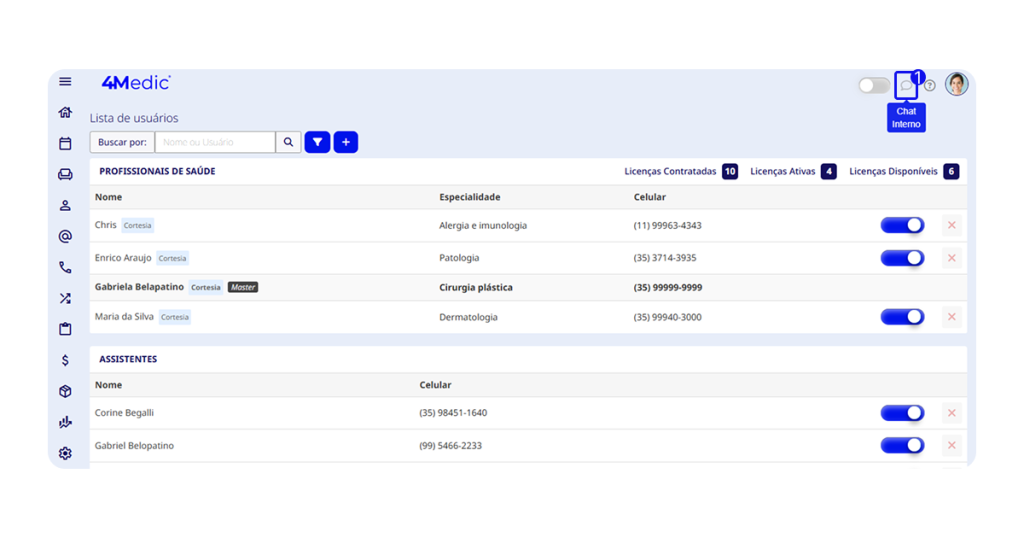Click the Nome ou Usuário search field
Image resolution: width=1024 pixels, height=538 pixels.
coord(214,143)
